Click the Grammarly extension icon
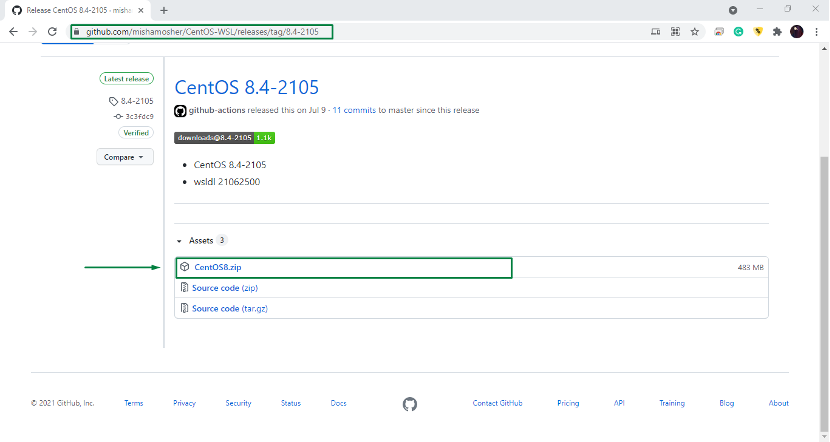 [x=738, y=32]
